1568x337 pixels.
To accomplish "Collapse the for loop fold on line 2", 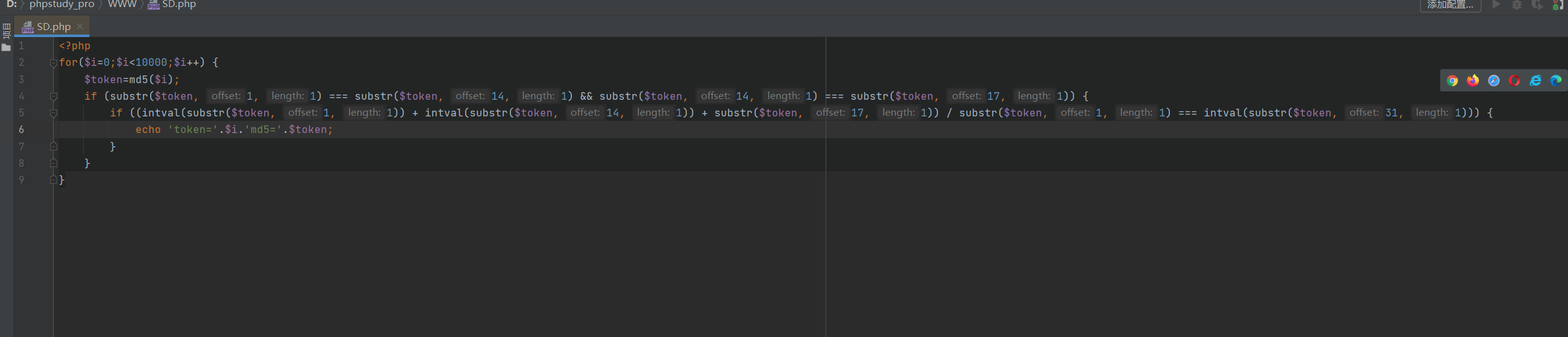I will point(54,63).
